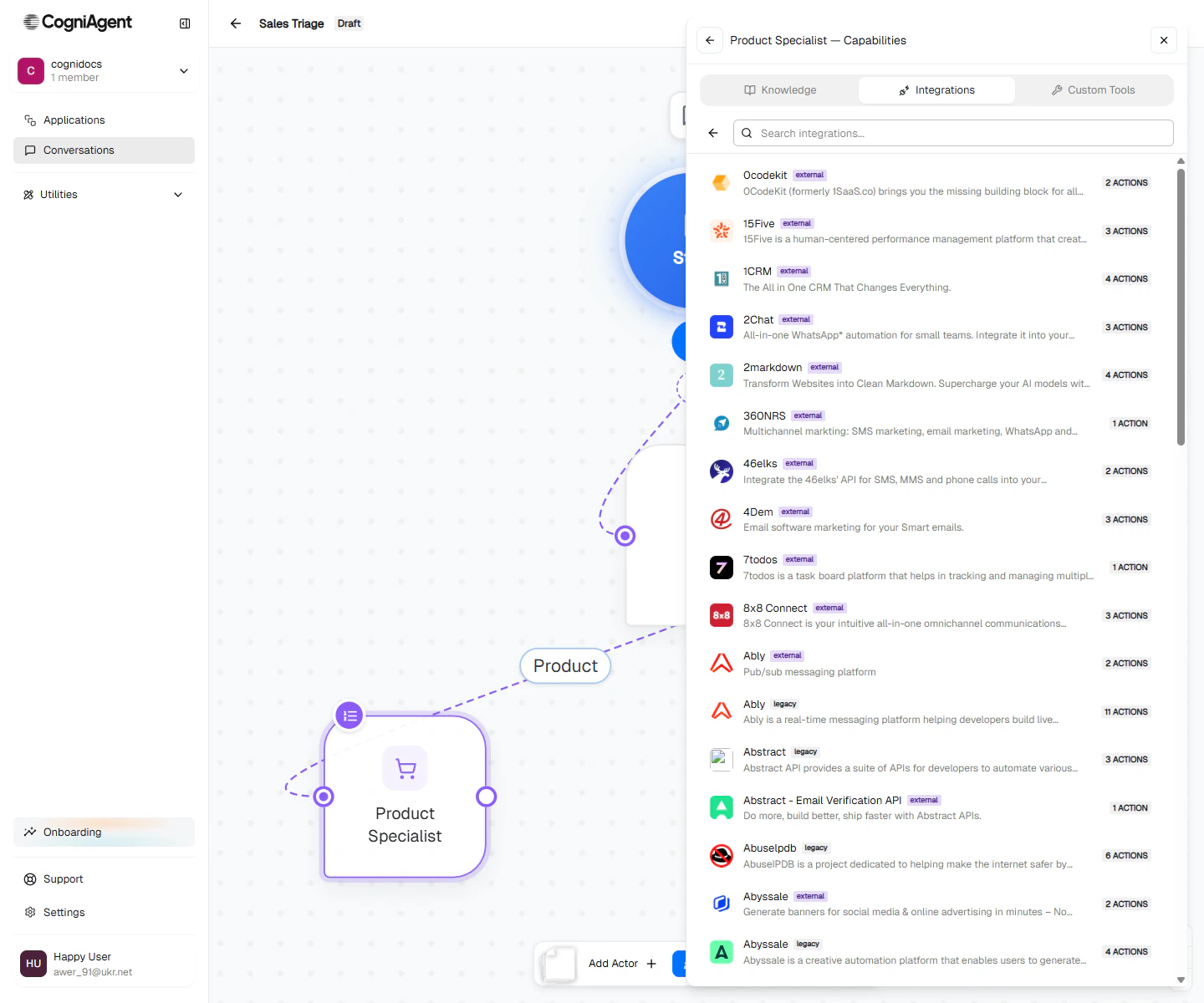Click the left input port of Product Specialist node
This screenshot has width=1204, height=1003.
pos(324,797)
